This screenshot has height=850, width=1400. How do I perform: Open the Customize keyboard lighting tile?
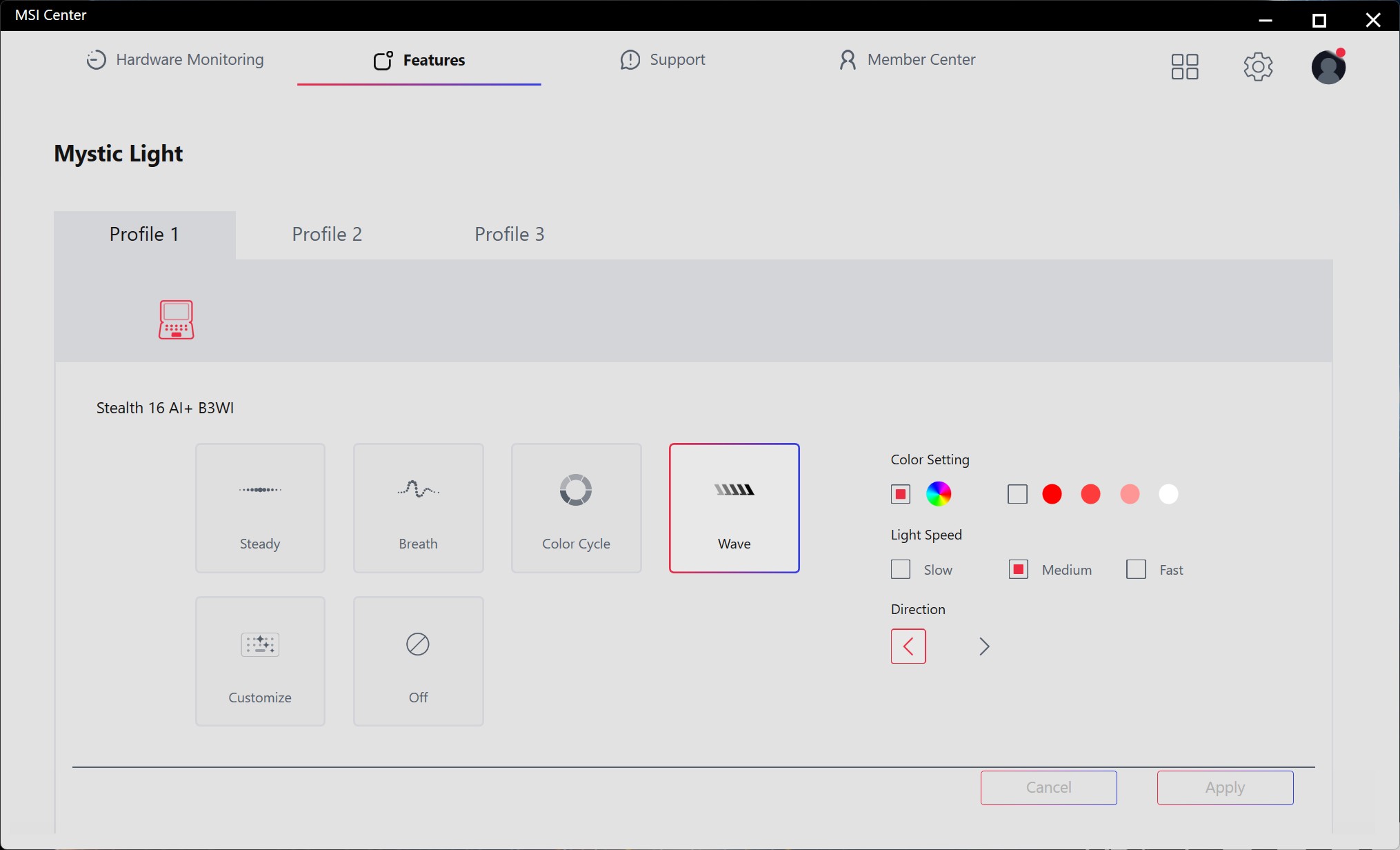pyautogui.click(x=260, y=661)
